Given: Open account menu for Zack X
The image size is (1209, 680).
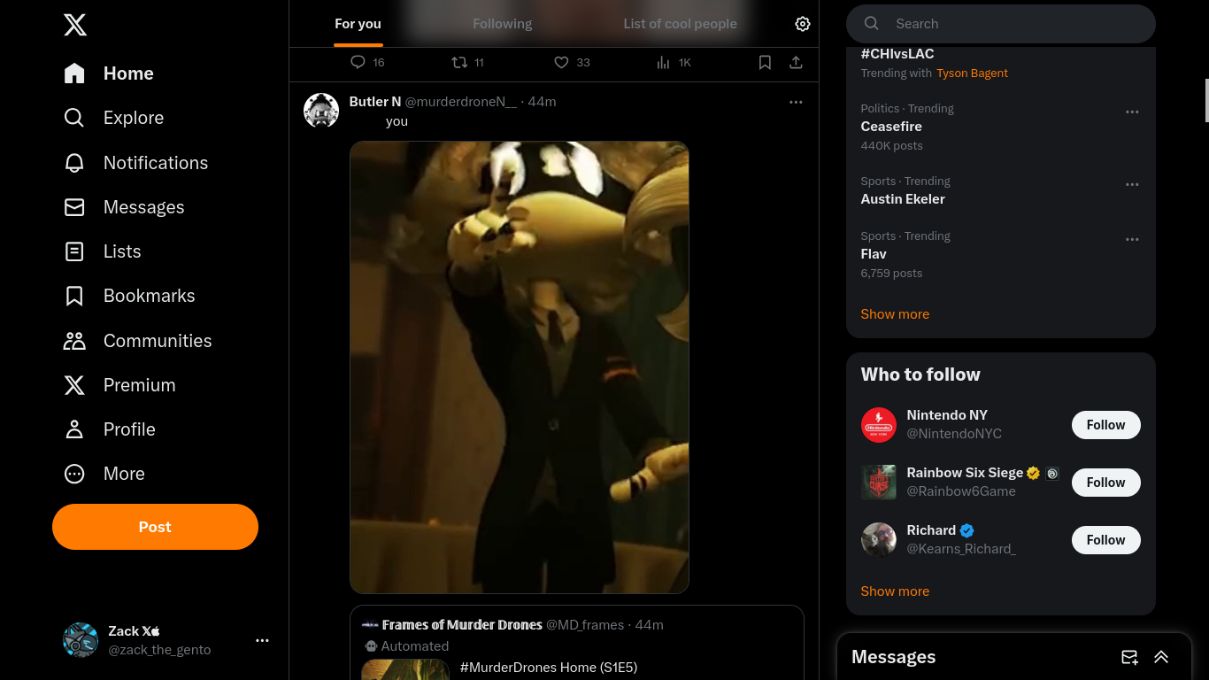Looking at the screenshot, I should (262, 640).
